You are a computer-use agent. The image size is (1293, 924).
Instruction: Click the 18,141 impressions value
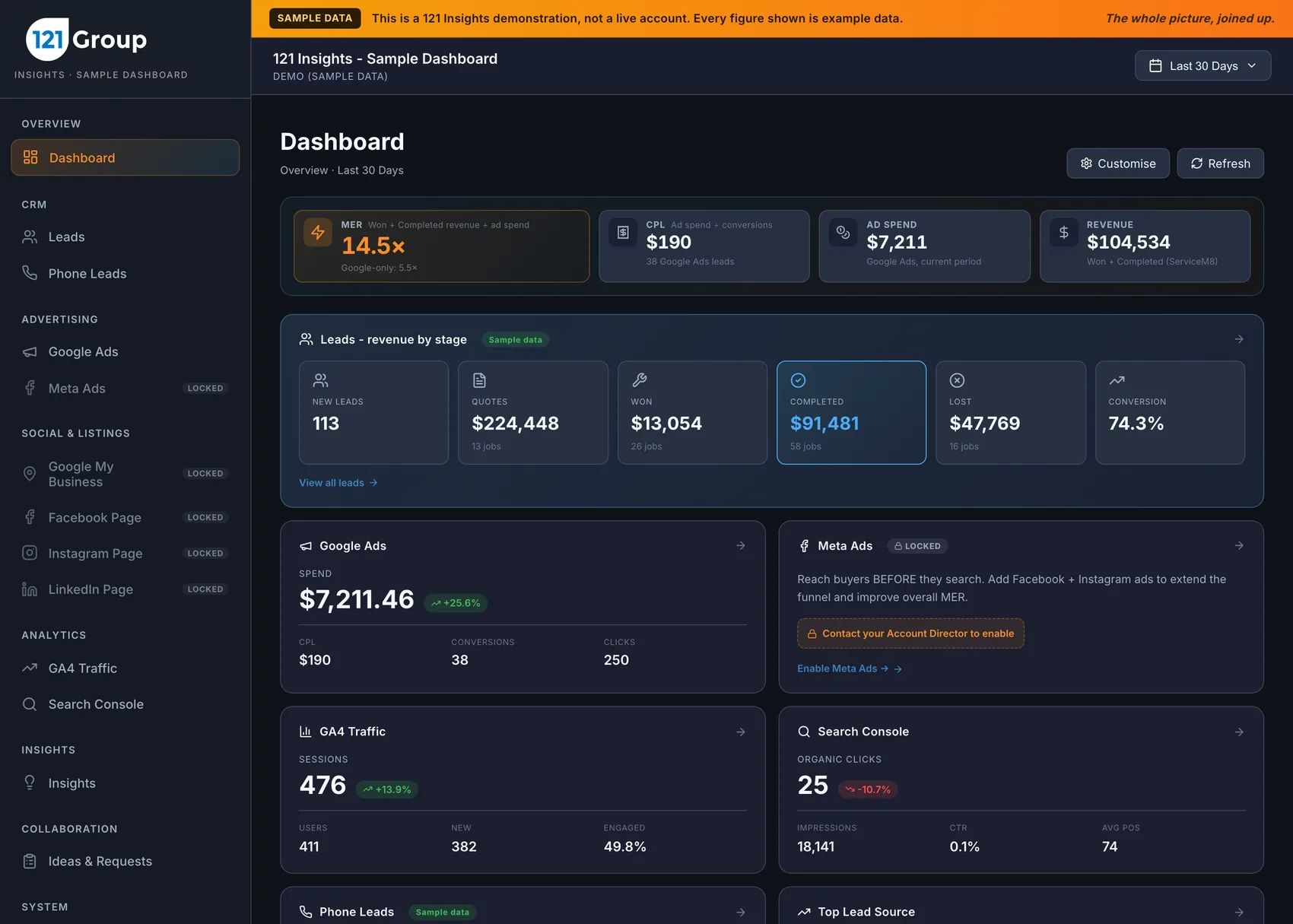pos(815,846)
